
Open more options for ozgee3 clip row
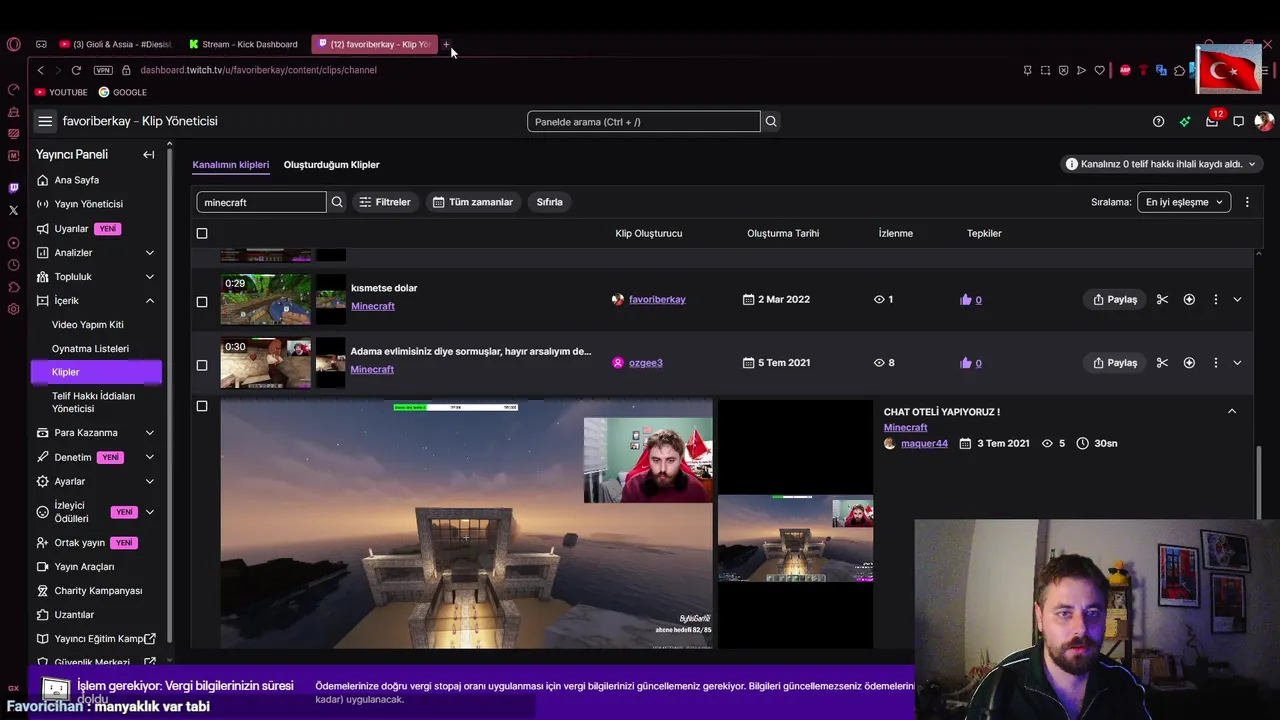click(x=1215, y=362)
